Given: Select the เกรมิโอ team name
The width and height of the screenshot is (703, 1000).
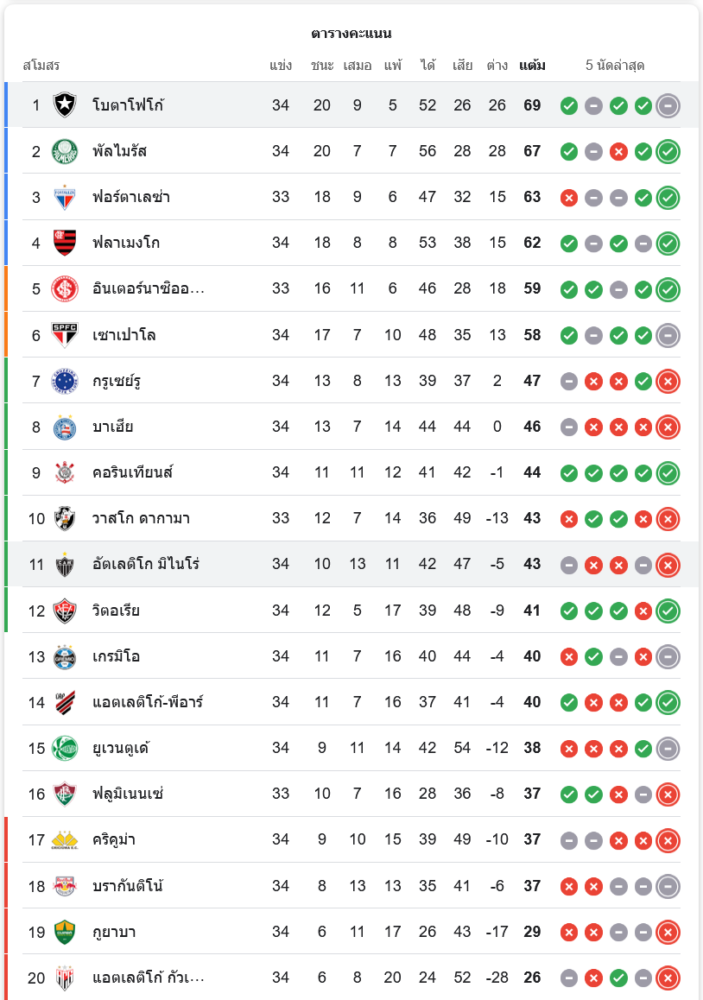Looking at the screenshot, I should coord(116,656).
